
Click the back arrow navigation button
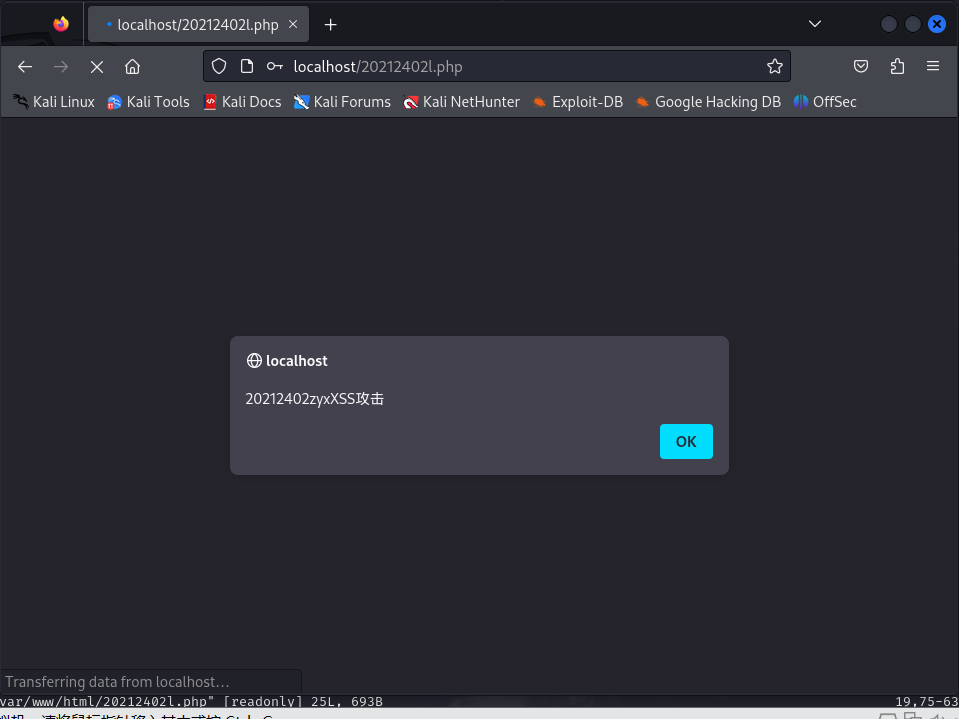click(x=25, y=67)
